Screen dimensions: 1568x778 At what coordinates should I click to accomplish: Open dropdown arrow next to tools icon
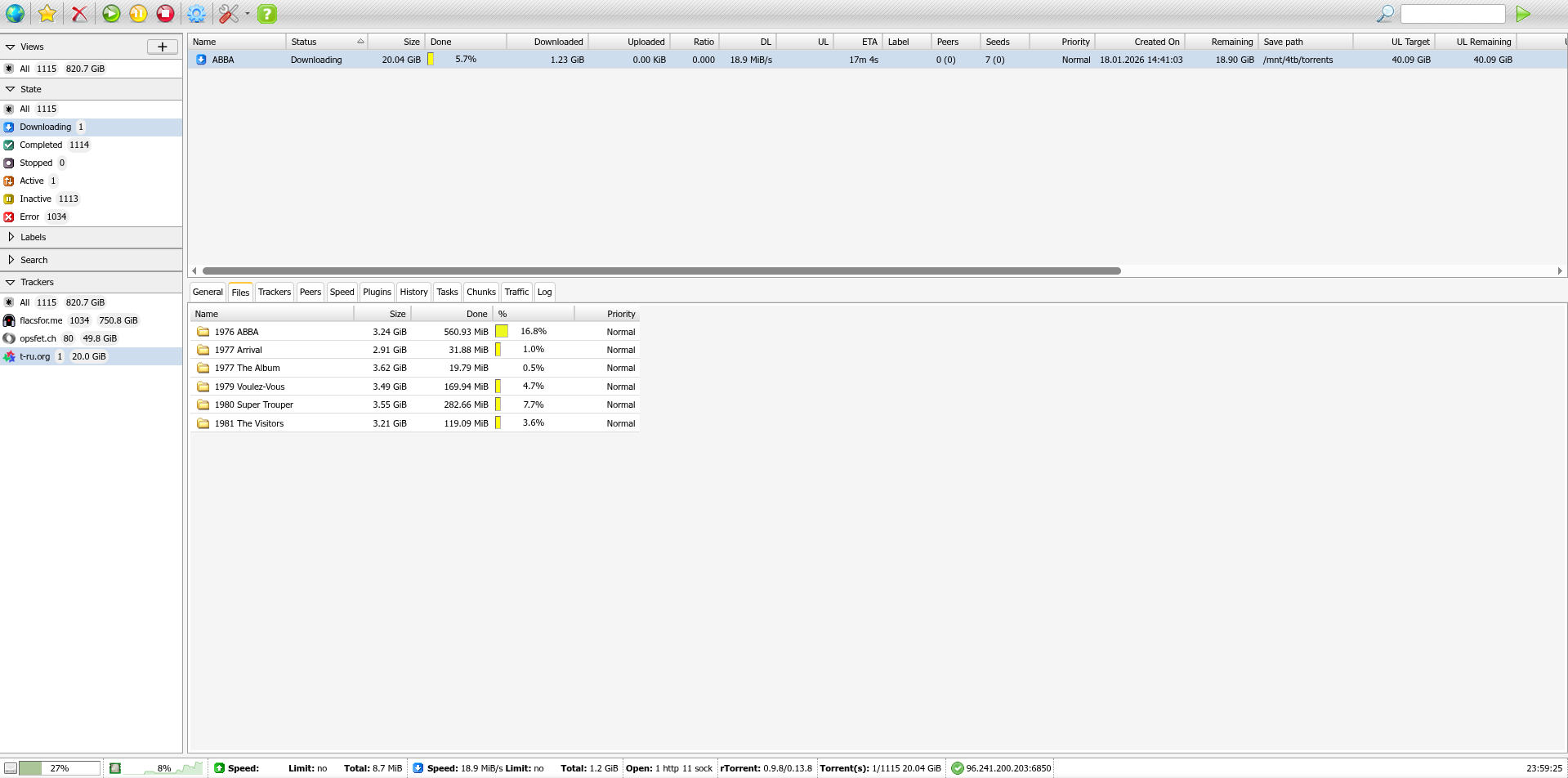point(248,13)
